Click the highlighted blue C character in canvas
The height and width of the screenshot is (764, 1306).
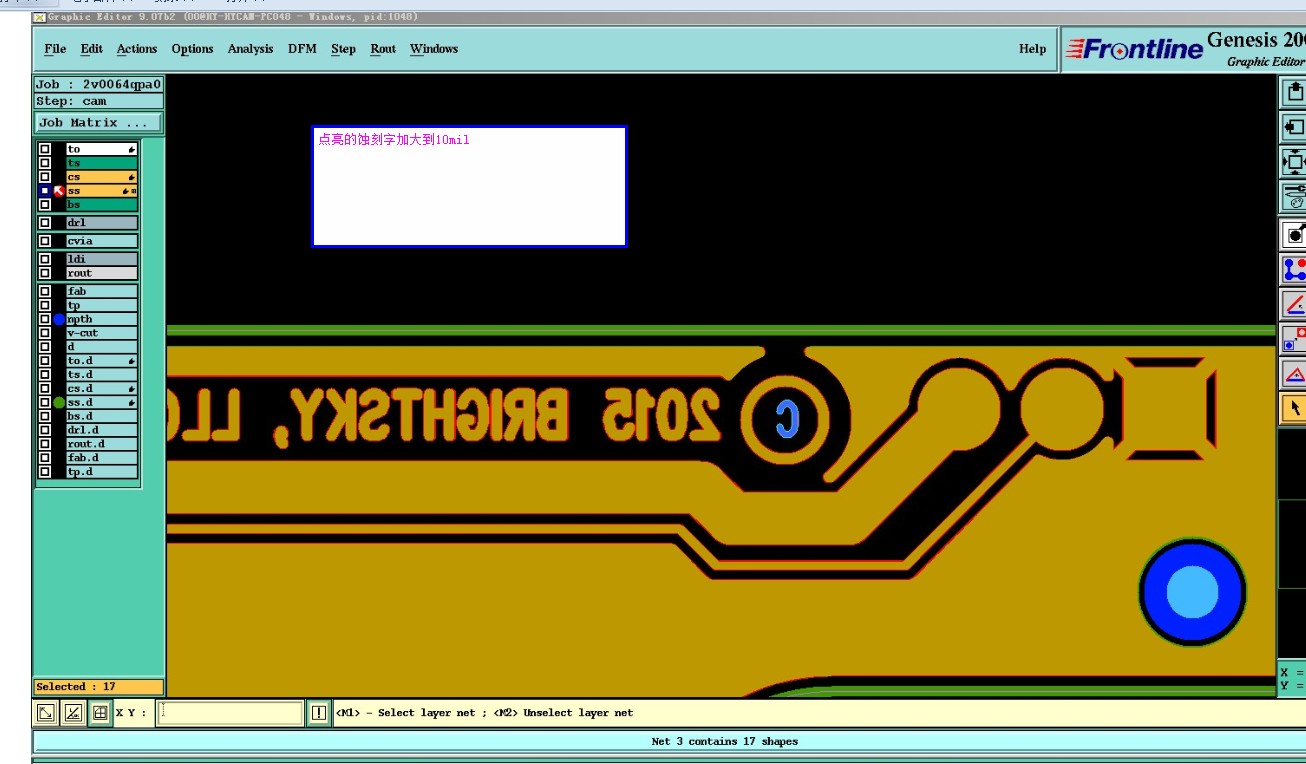pos(788,419)
